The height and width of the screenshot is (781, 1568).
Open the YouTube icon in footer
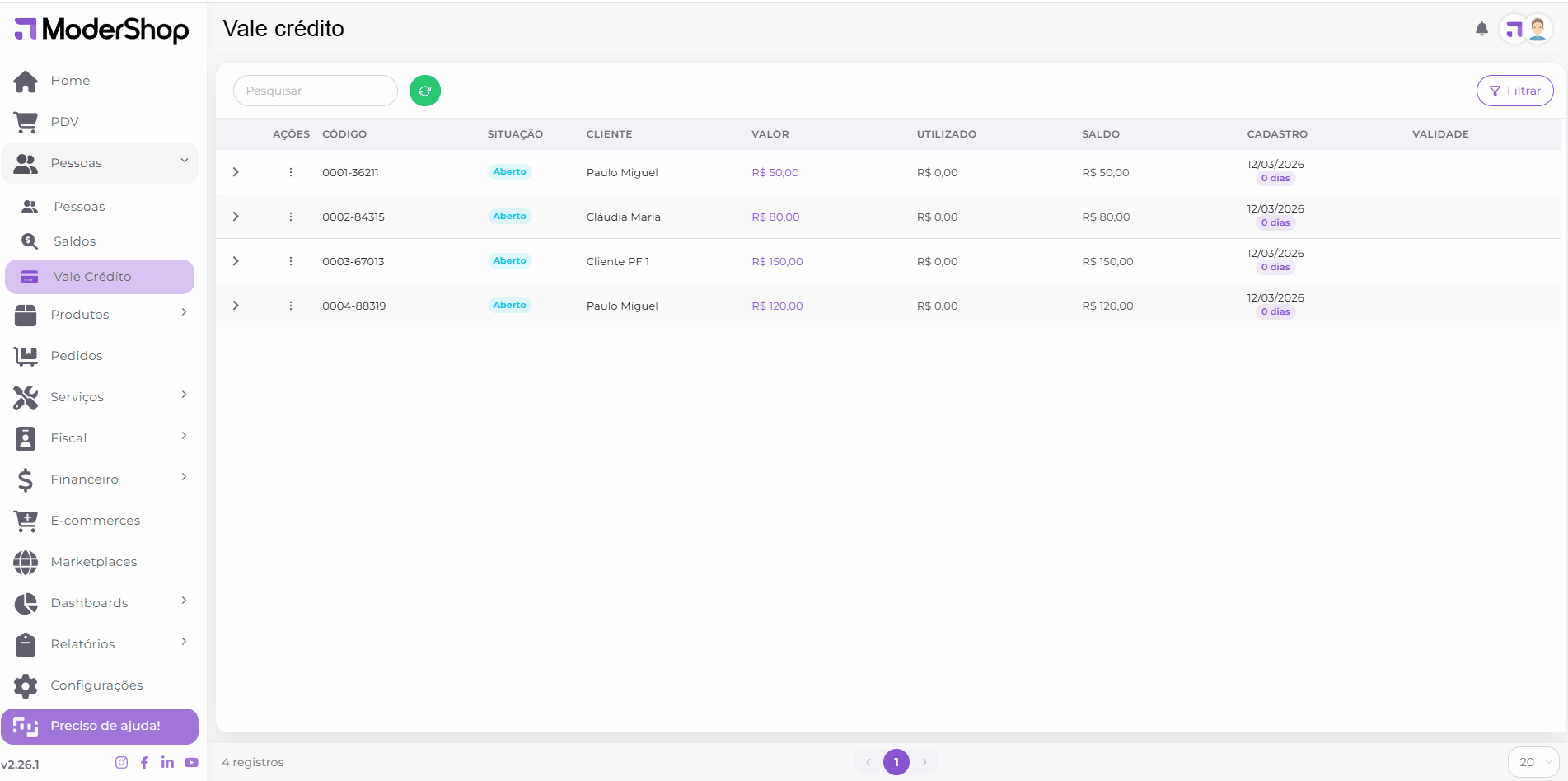point(191,762)
